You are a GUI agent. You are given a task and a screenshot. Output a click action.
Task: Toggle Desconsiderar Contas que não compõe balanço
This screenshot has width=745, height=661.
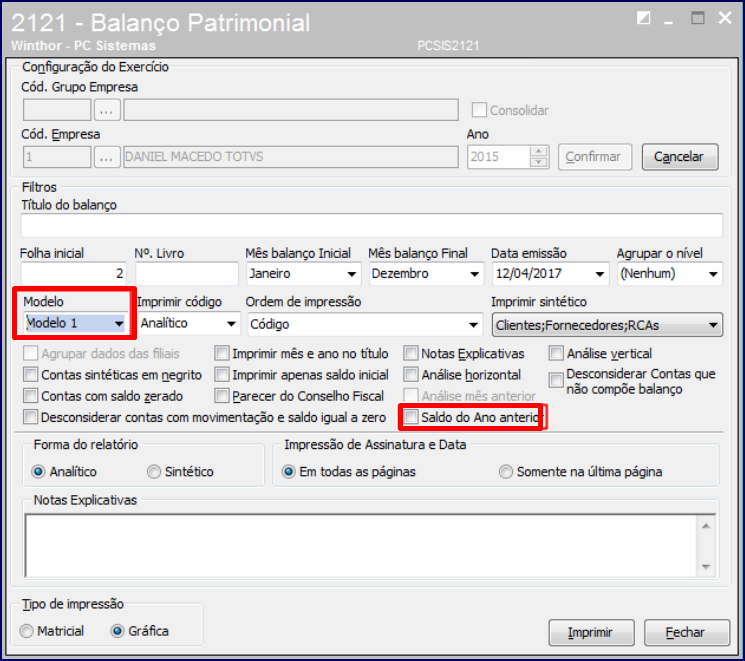[556, 380]
